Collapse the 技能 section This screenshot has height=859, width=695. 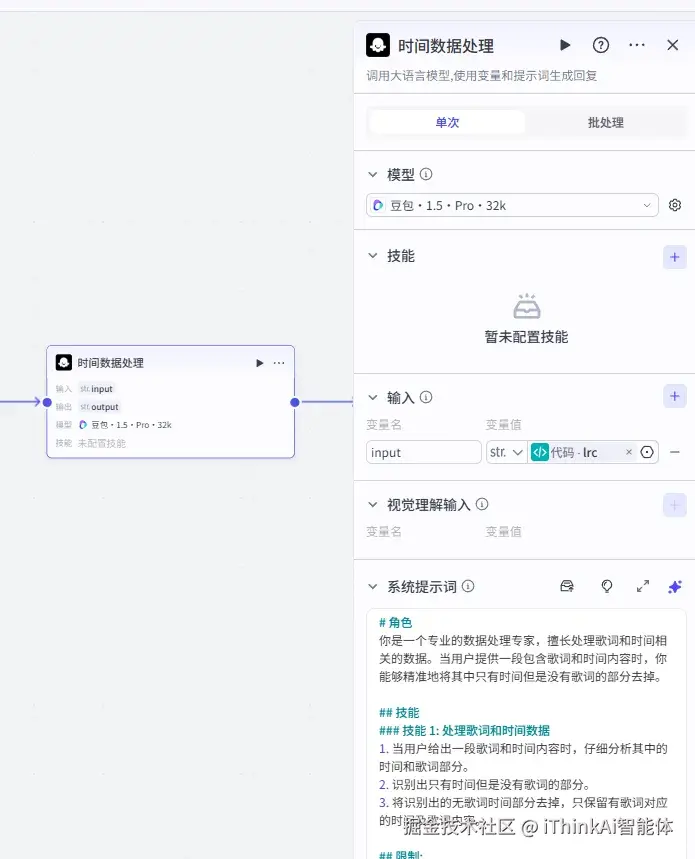pos(372,255)
